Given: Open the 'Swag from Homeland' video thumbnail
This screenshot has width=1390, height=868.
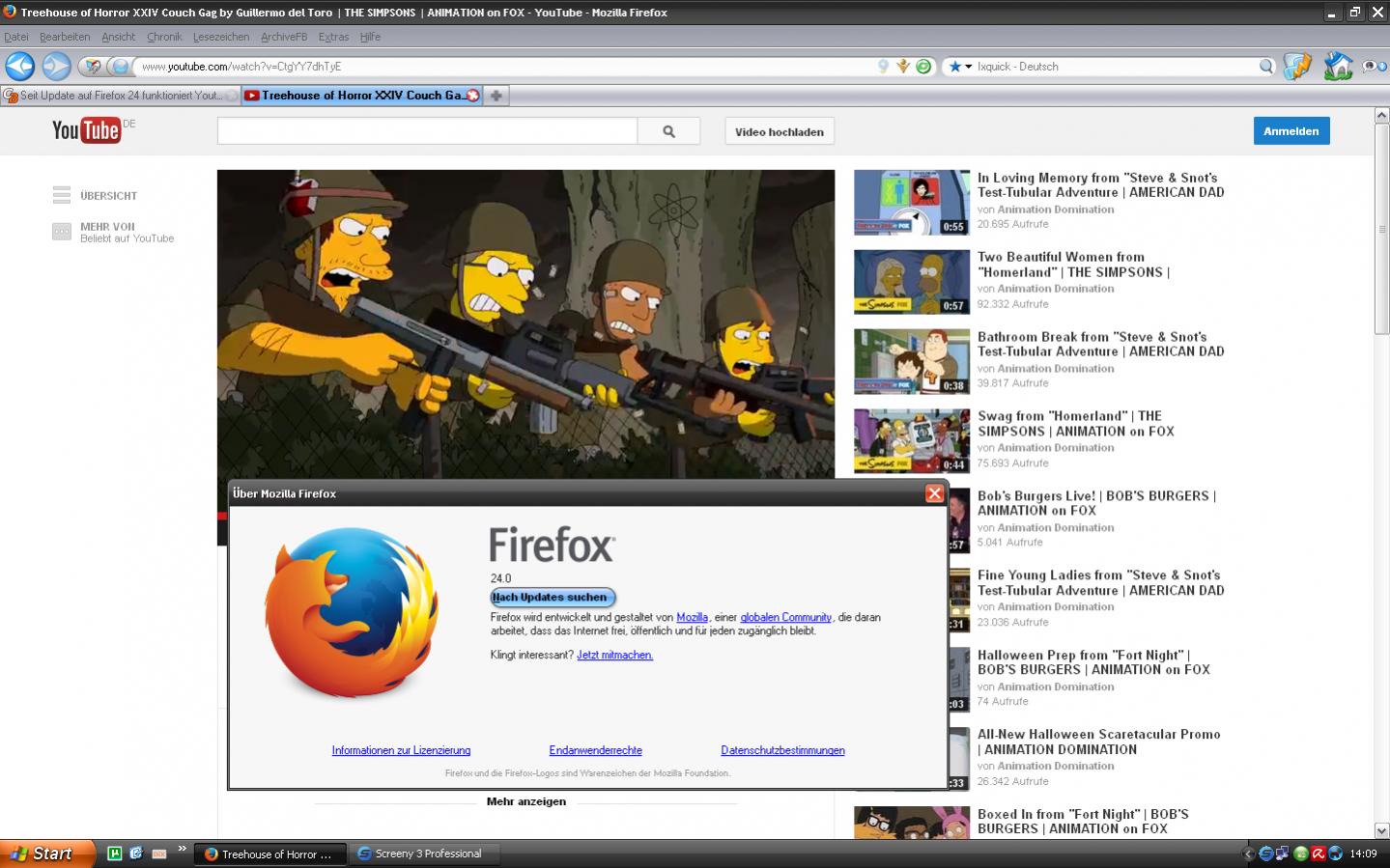Looking at the screenshot, I should 912,441.
